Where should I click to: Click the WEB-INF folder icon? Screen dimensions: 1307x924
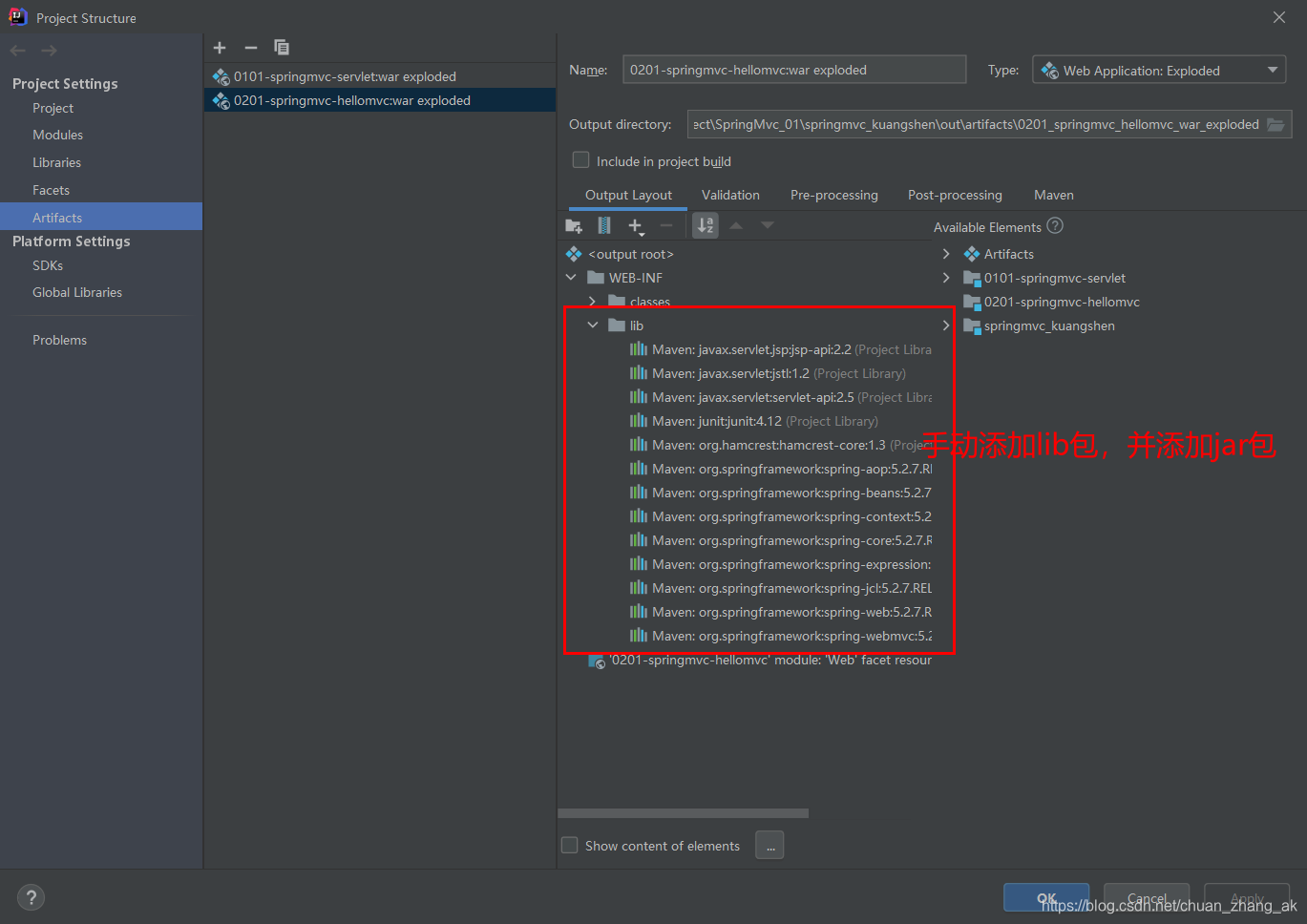pyautogui.click(x=596, y=278)
